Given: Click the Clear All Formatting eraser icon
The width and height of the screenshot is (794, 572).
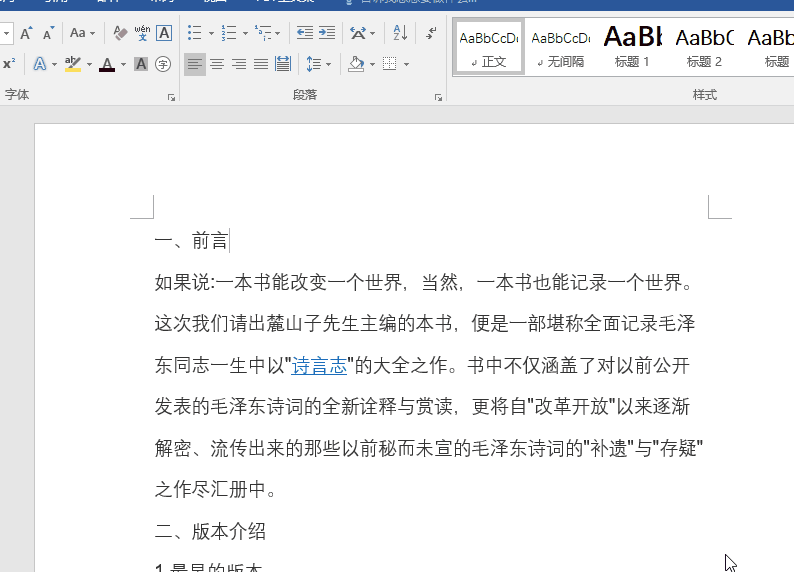Looking at the screenshot, I should coord(120,33).
